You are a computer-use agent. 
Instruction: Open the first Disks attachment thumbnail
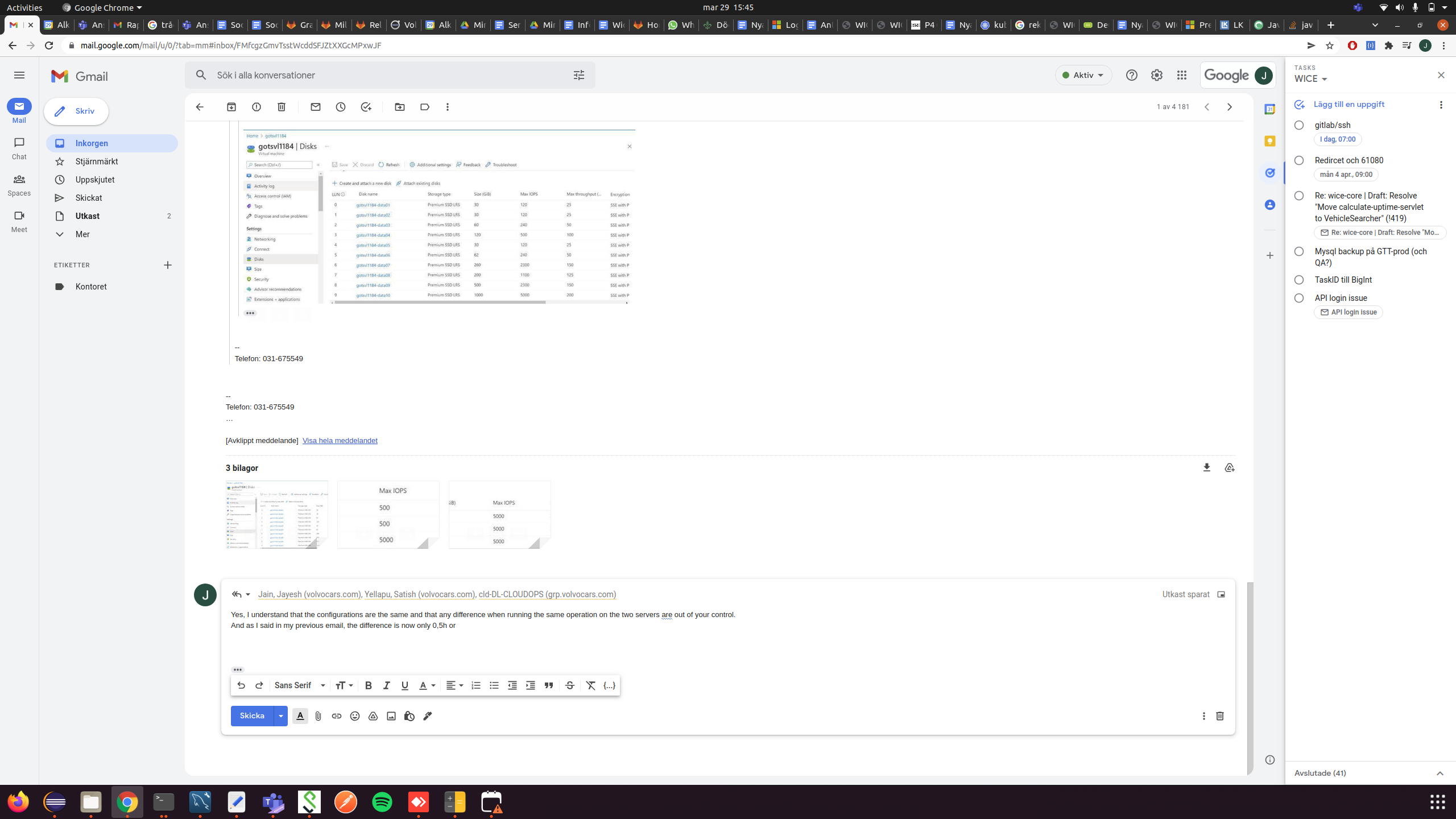277,515
